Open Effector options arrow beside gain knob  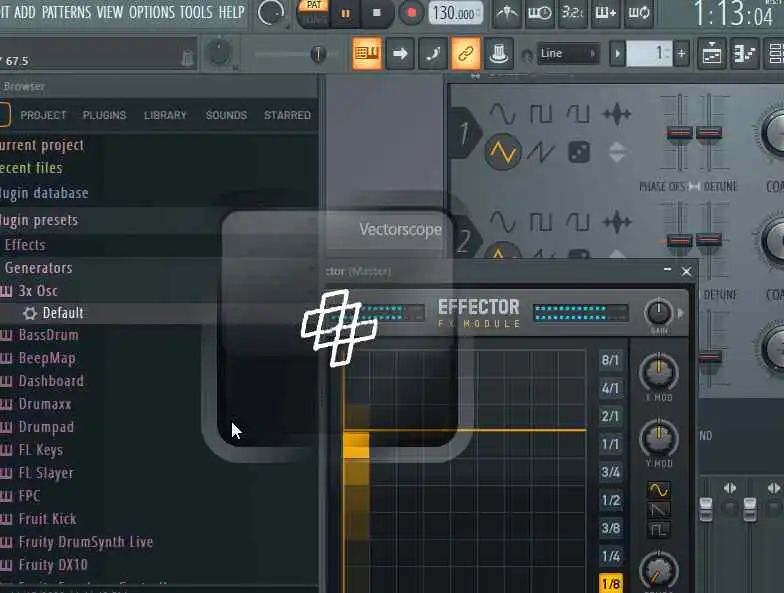(680, 313)
